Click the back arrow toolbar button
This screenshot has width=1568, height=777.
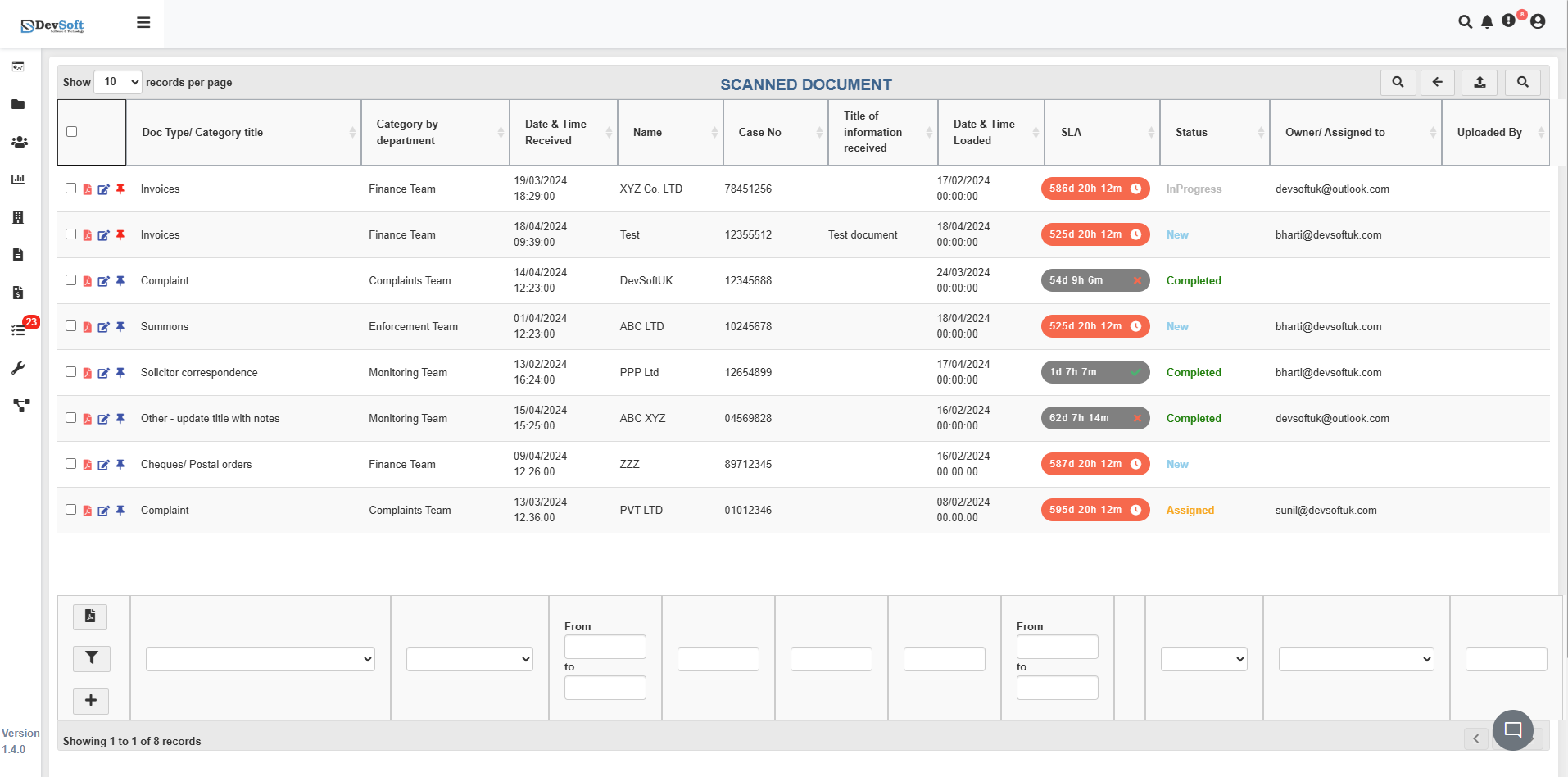(1437, 82)
